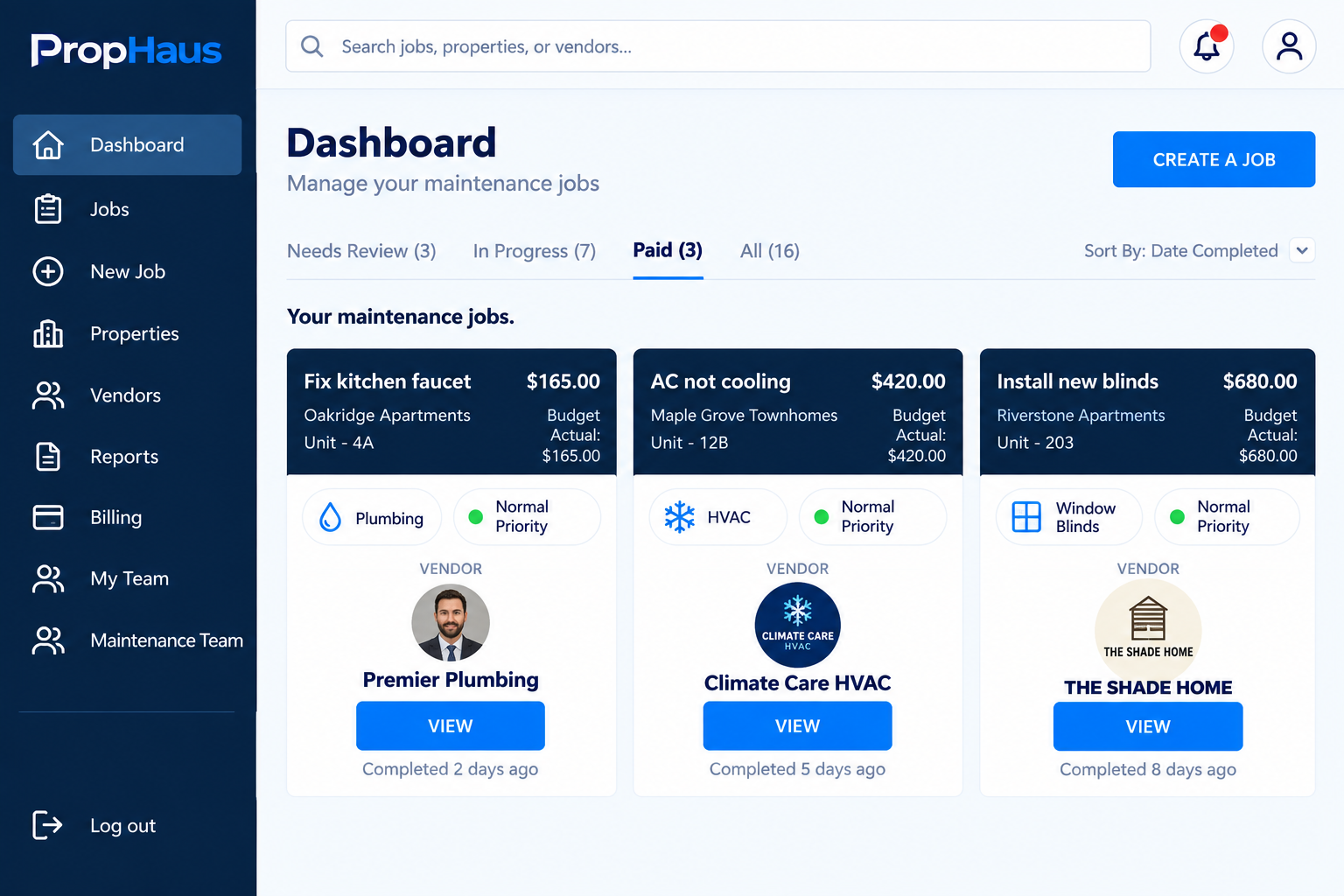The image size is (1344, 896).
Task: Click Climate Care HVAC vendor name
Action: (798, 683)
